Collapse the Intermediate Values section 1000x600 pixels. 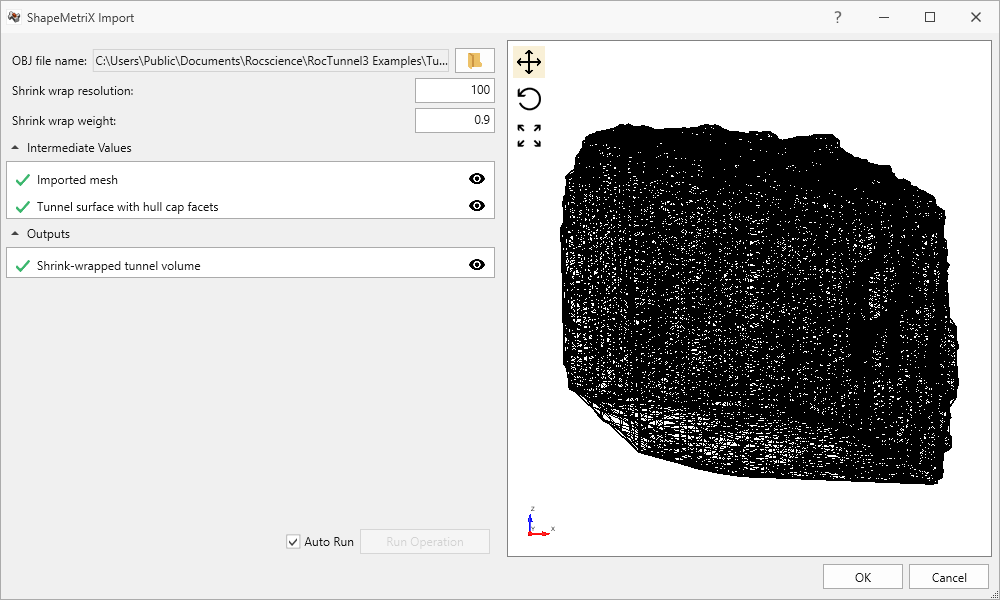pyautogui.click(x=15, y=148)
